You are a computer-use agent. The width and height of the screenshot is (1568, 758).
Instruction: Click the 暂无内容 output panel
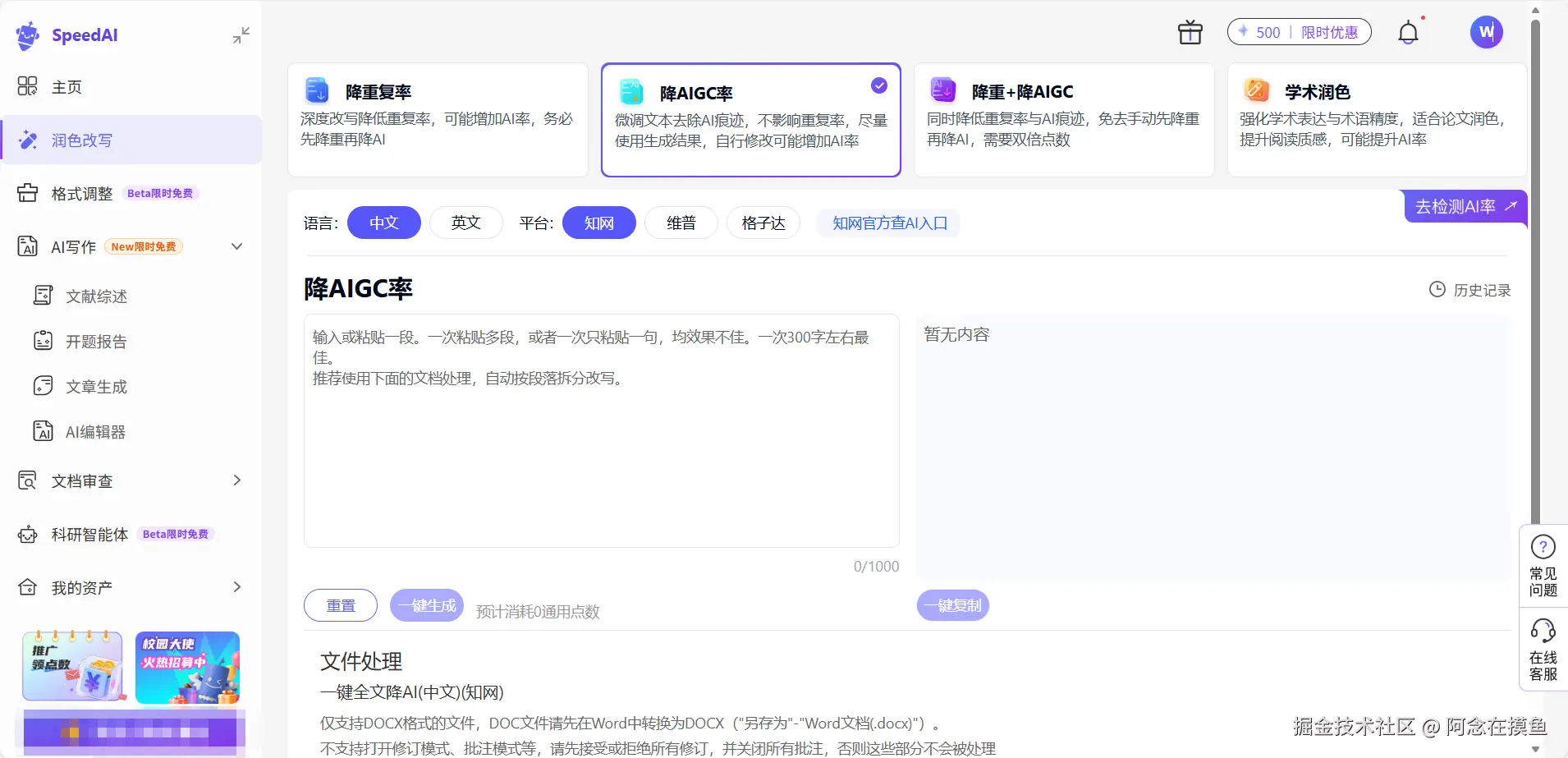point(1213,448)
